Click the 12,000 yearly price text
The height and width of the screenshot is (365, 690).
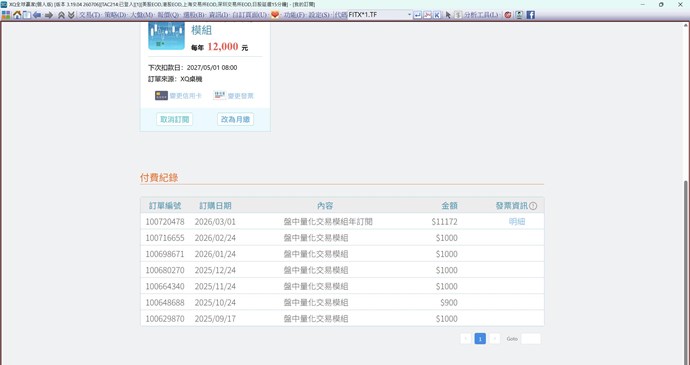click(223, 46)
